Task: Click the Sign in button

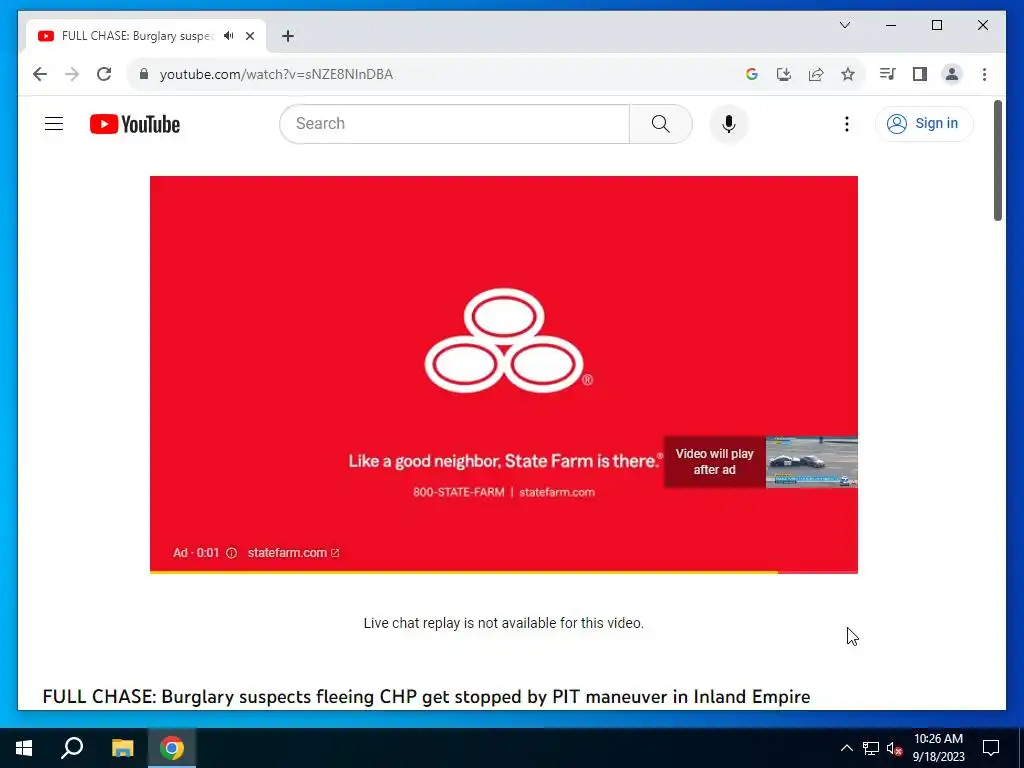Action: coord(923,123)
